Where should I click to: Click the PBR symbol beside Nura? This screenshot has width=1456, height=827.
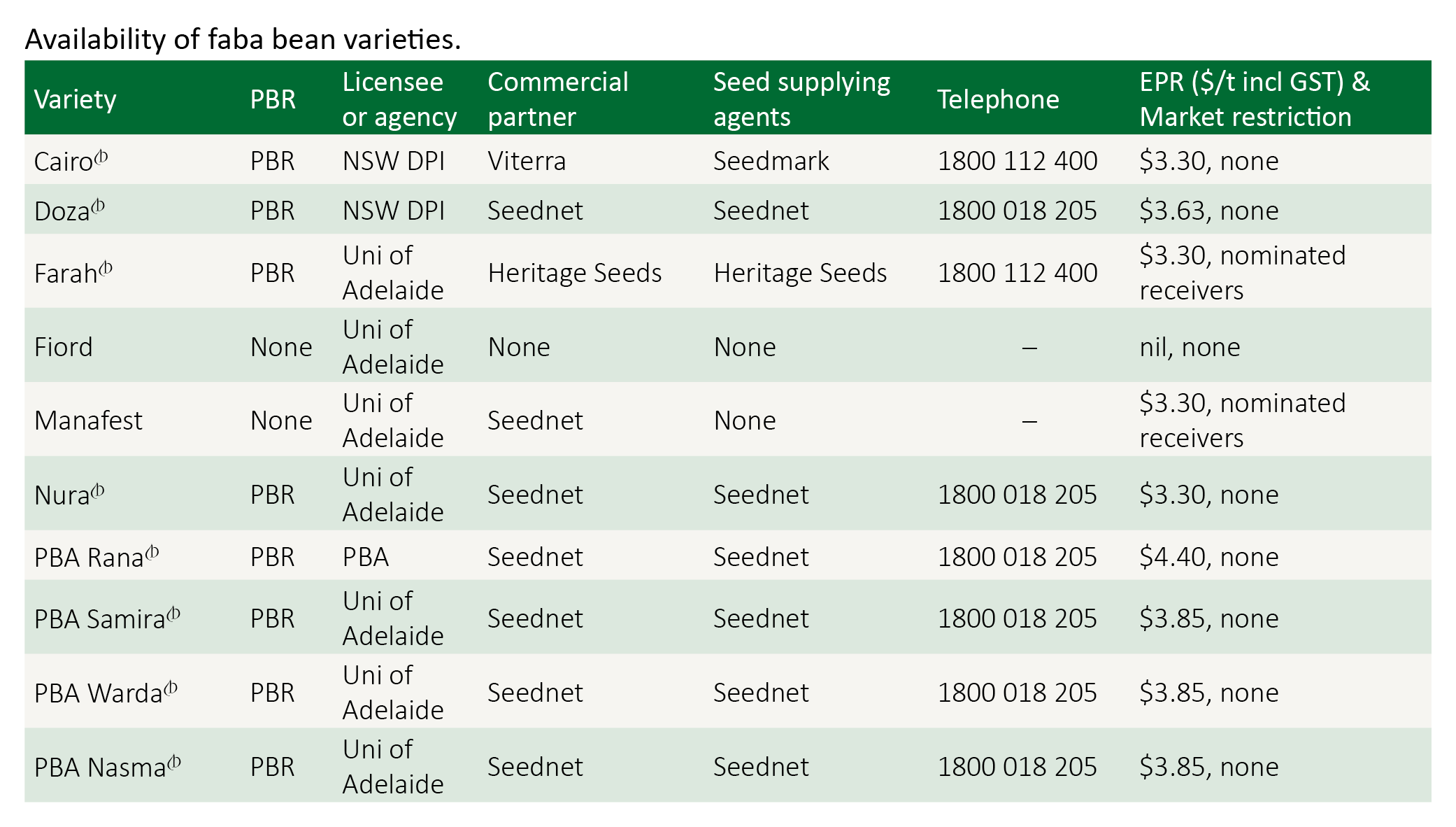98,490
